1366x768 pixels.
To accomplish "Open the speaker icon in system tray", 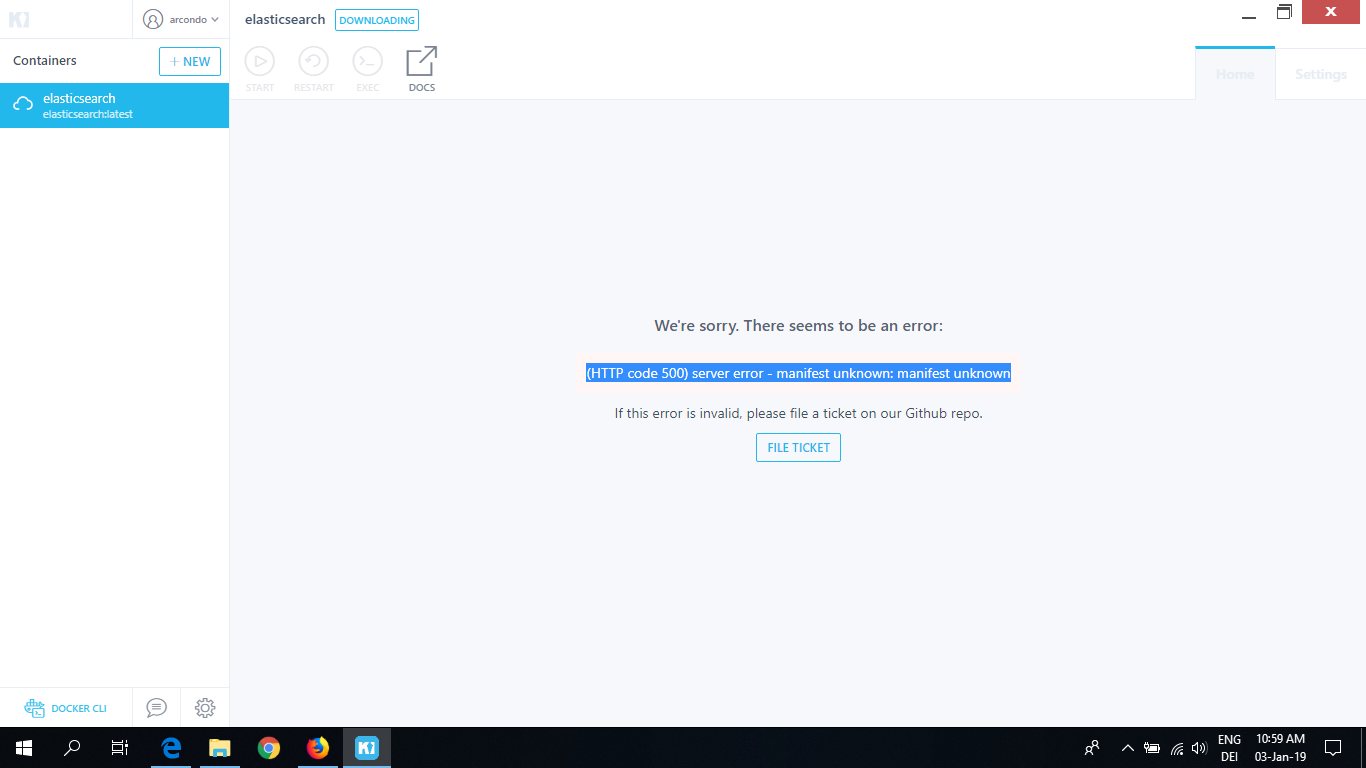I will 1198,747.
